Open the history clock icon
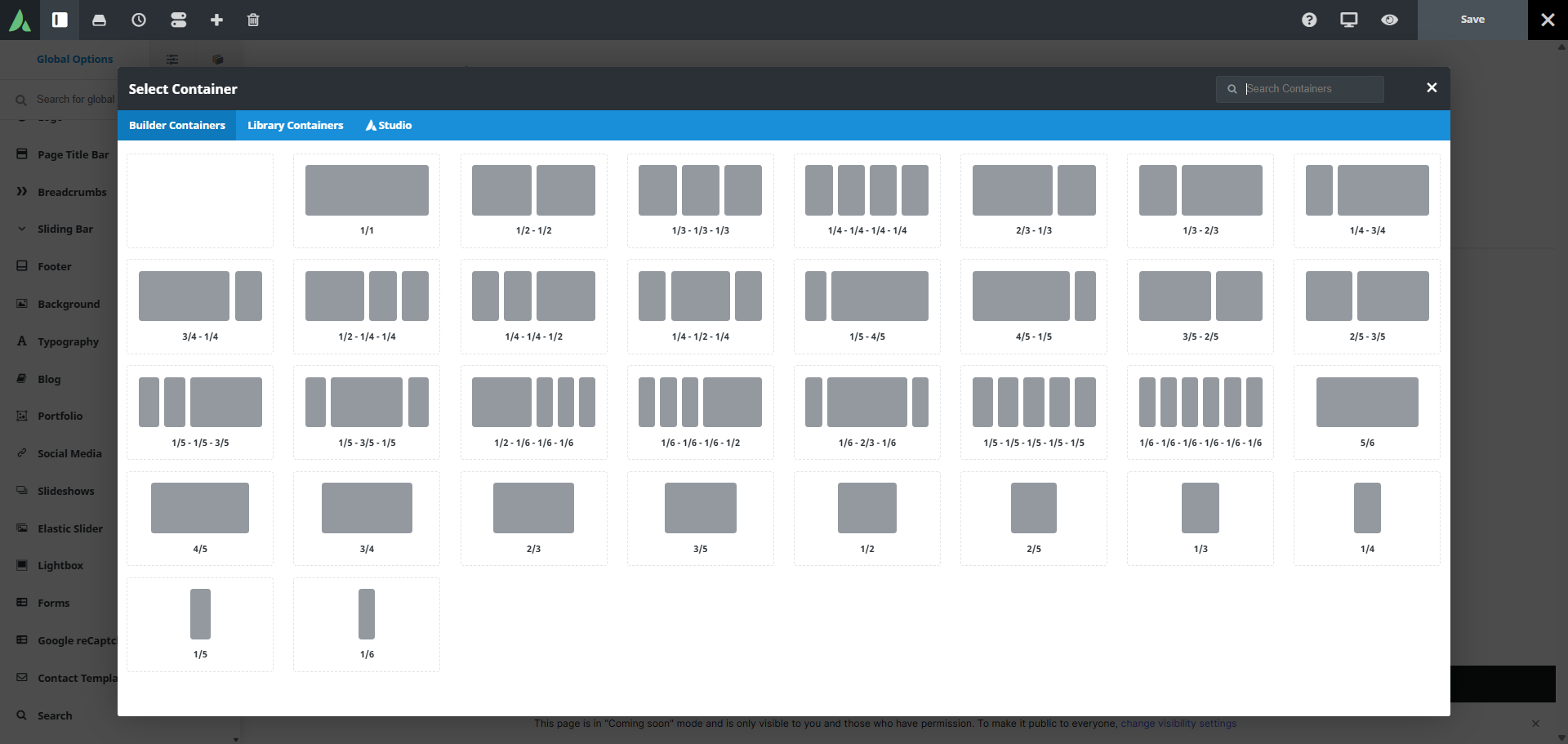Viewport: 1568px width, 744px height. (x=139, y=20)
